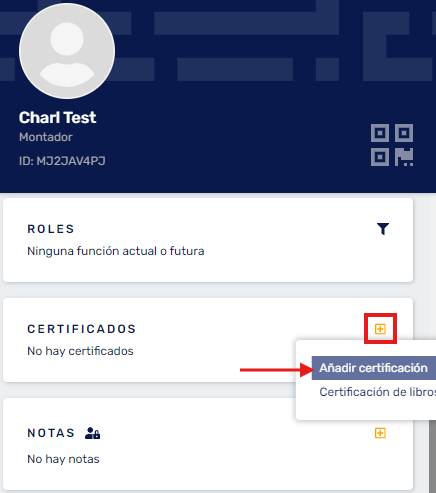Click the ID MJ2JAV4PJ text

pyautogui.click(x=62, y=161)
